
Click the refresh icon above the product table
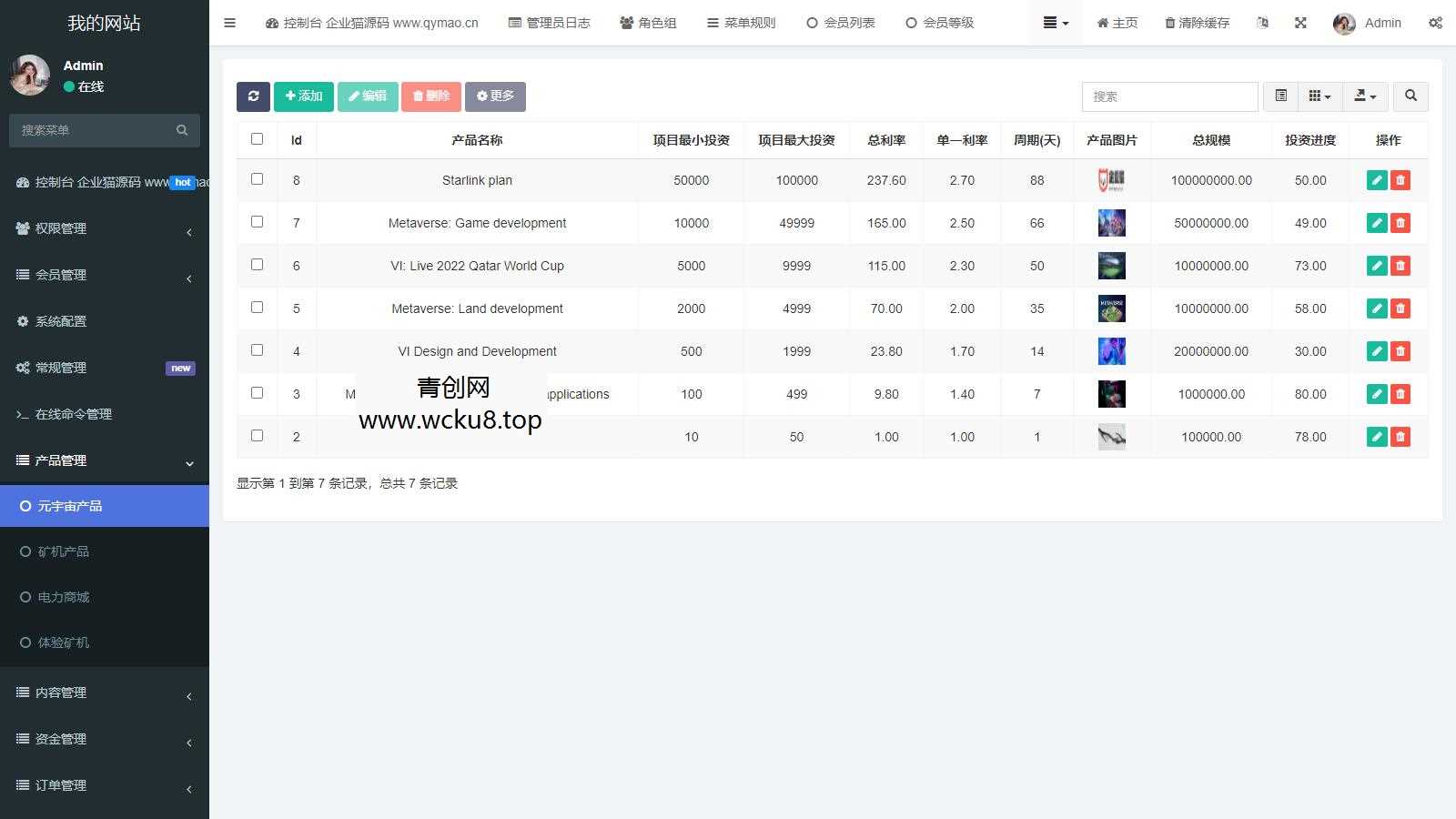(253, 96)
